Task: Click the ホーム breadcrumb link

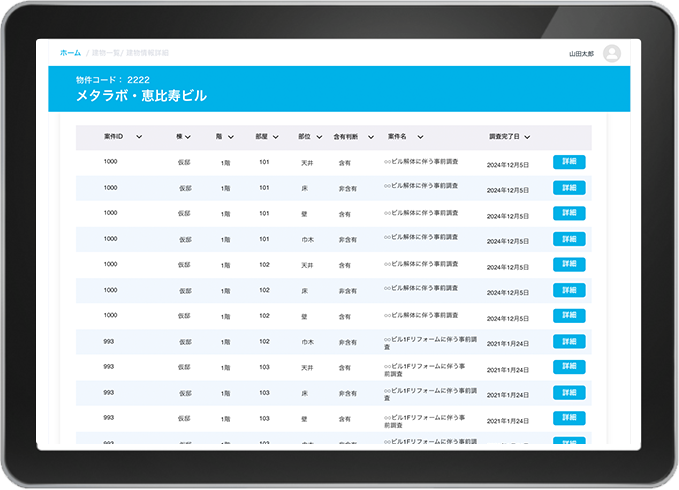Action: tap(71, 53)
